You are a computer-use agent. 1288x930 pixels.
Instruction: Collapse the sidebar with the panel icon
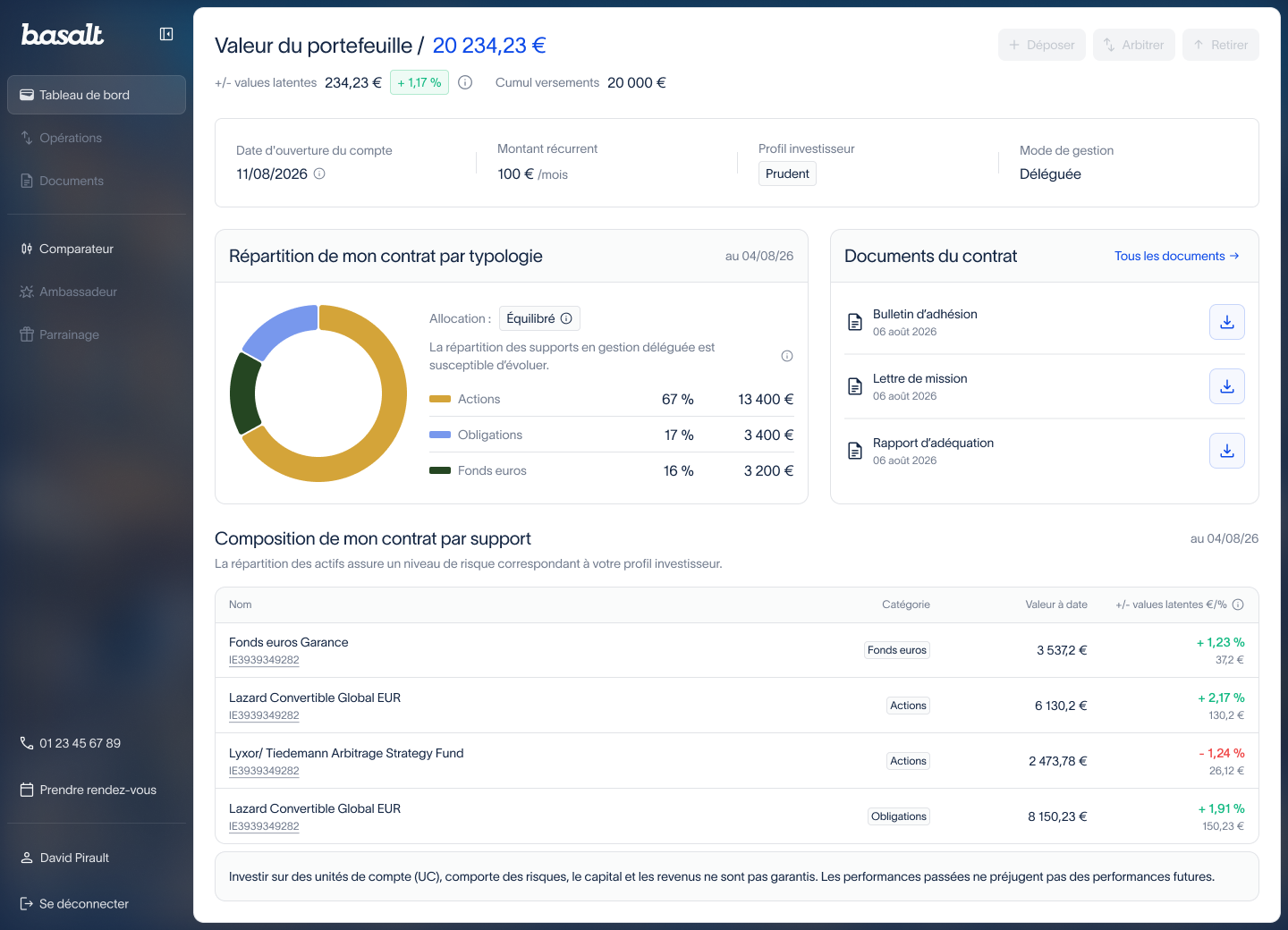(x=166, y=34)
